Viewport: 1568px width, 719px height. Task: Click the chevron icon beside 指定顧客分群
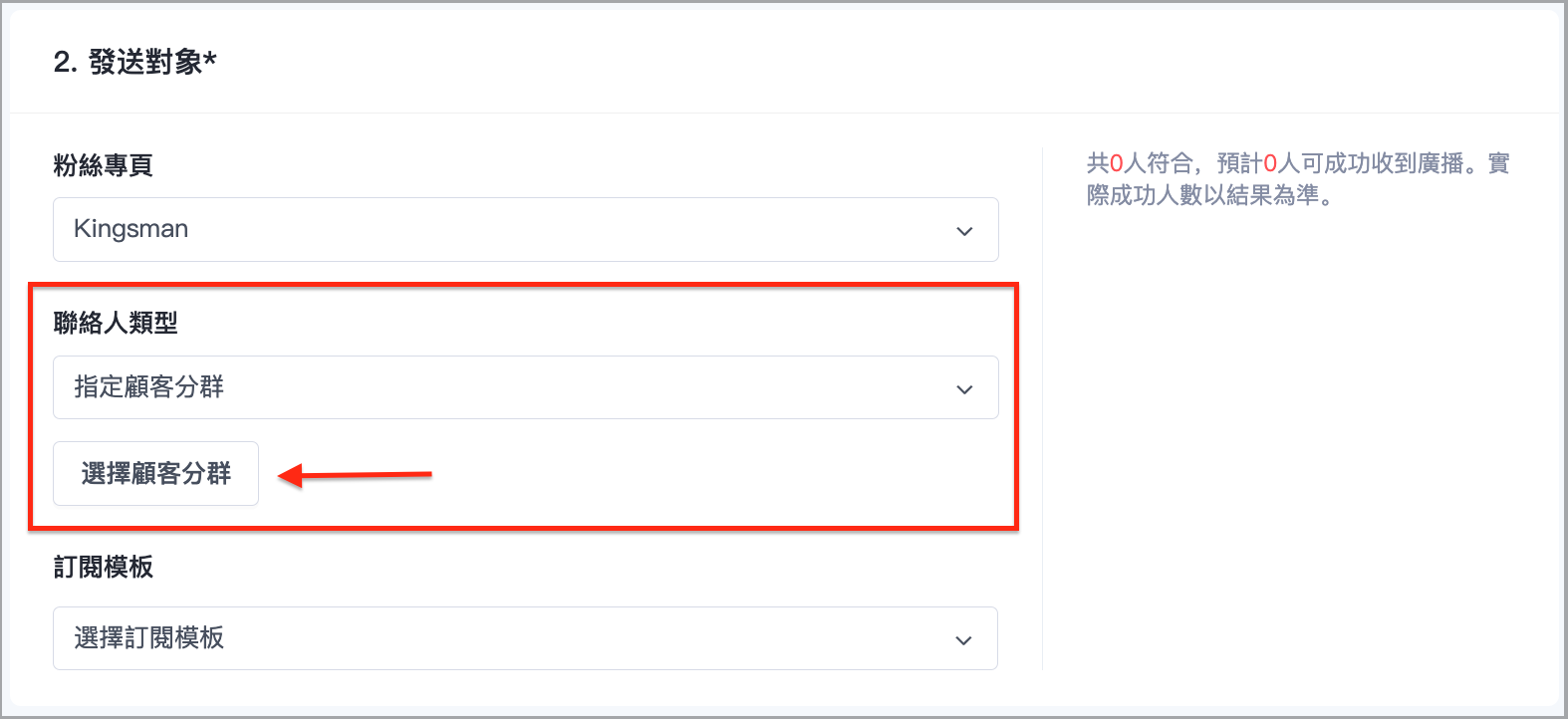tap(963, 389)
